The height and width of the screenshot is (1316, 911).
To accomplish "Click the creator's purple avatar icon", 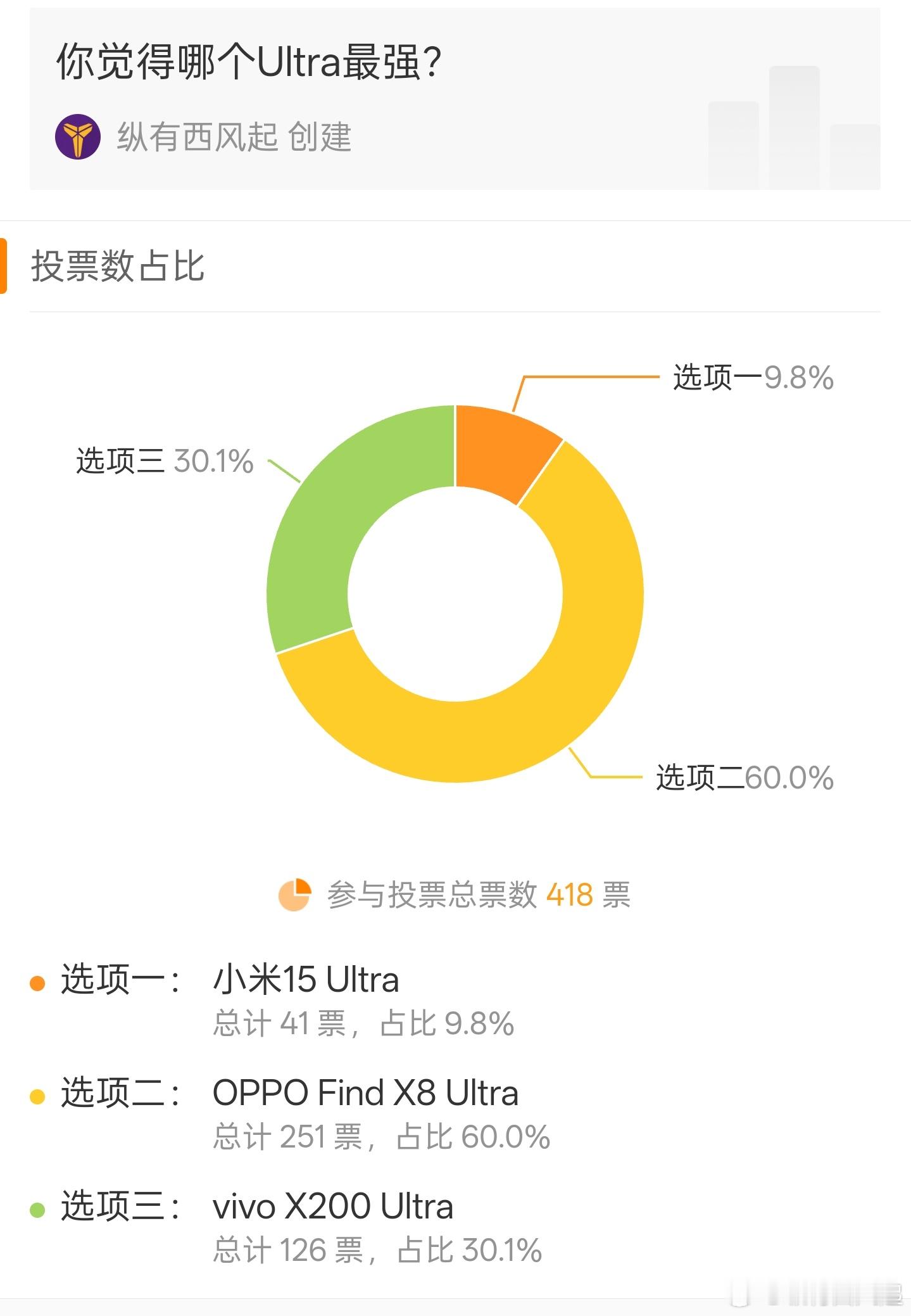I will point(77,137).
